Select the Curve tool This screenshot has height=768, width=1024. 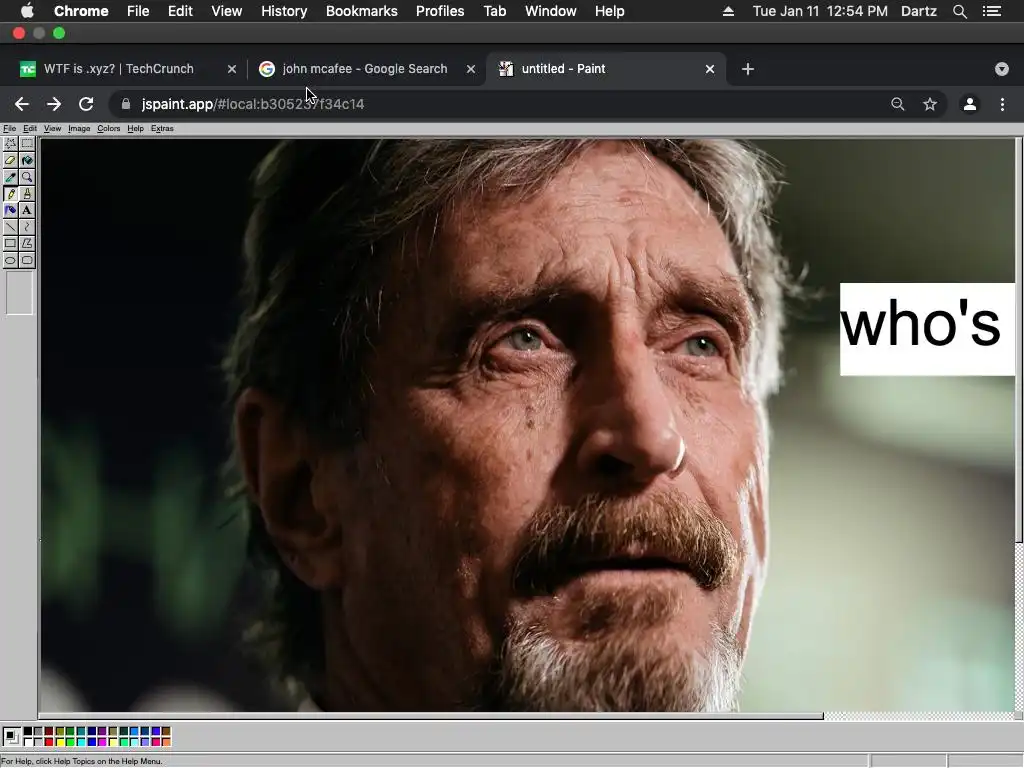tap(27, 227)
